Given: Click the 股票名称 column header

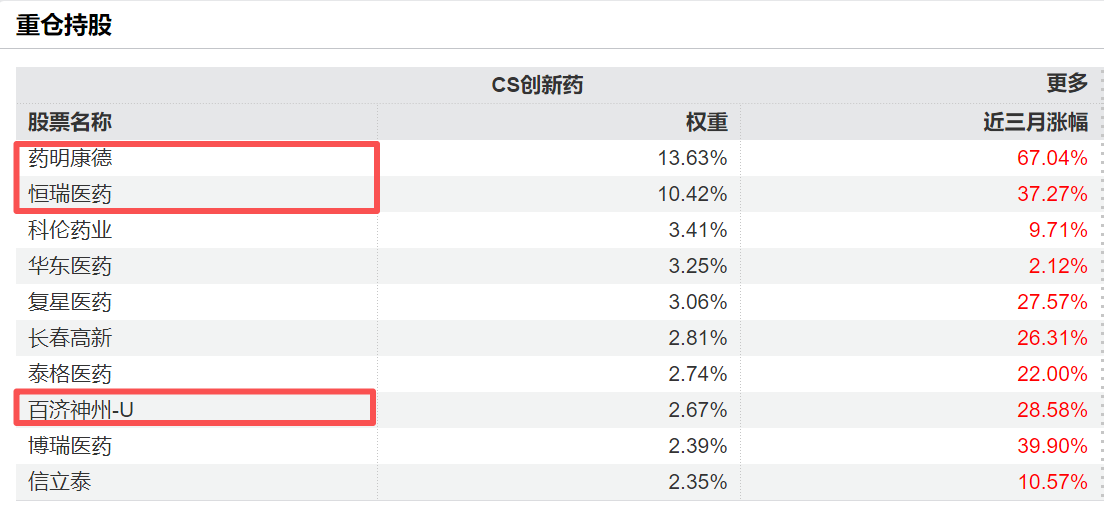Looking at the screenshot, I should 70,122.
